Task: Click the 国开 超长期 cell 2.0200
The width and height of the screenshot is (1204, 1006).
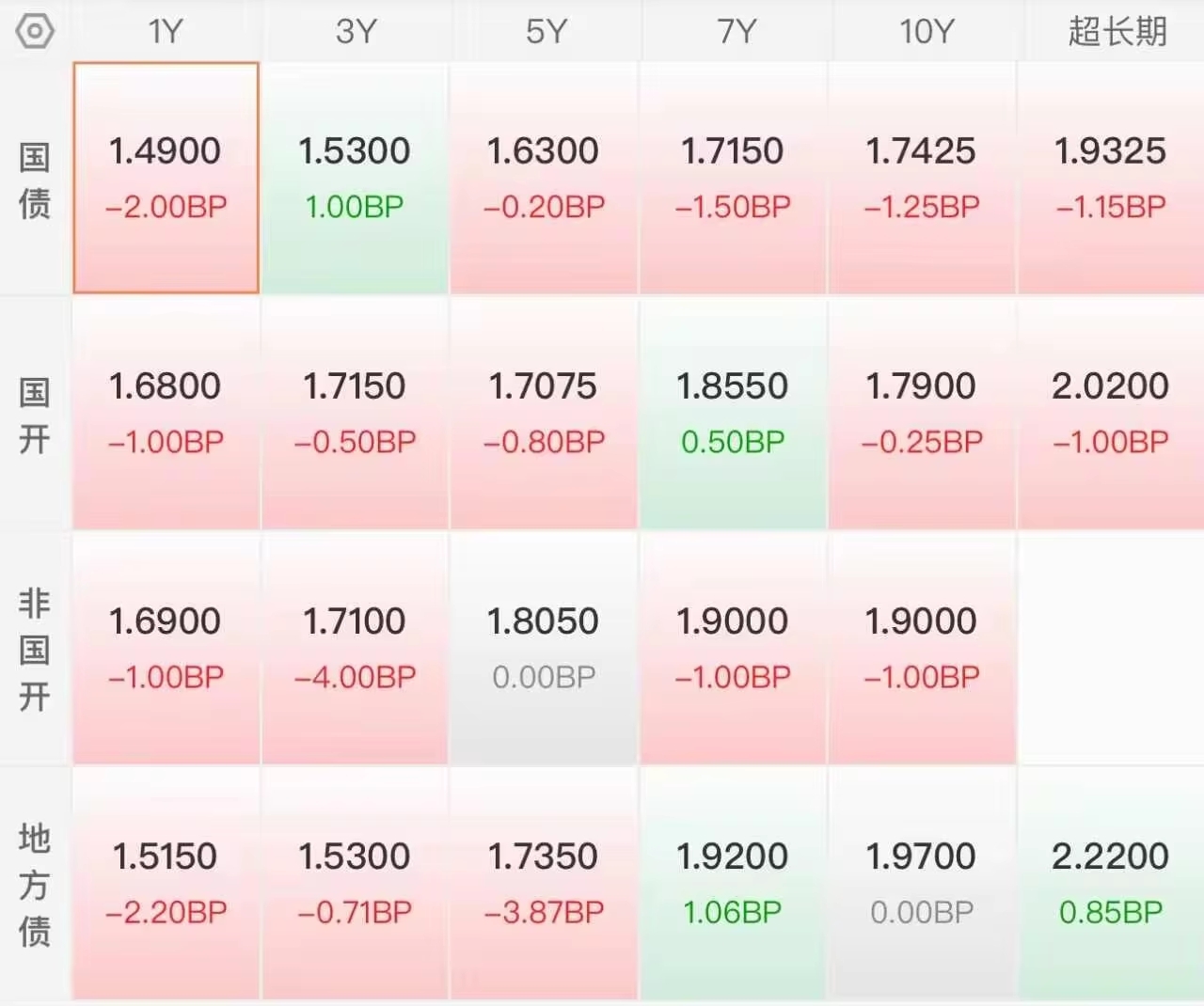Action: (1110, 413)
